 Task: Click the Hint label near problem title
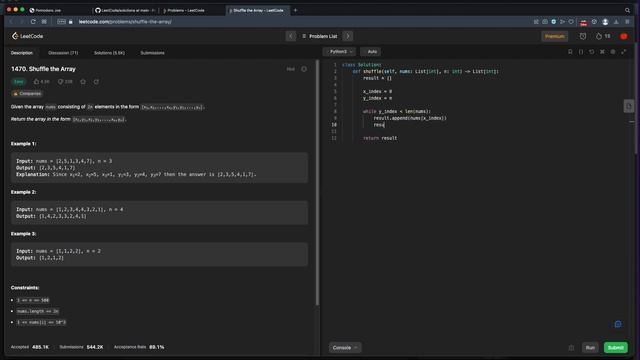[x=290, y=69]
